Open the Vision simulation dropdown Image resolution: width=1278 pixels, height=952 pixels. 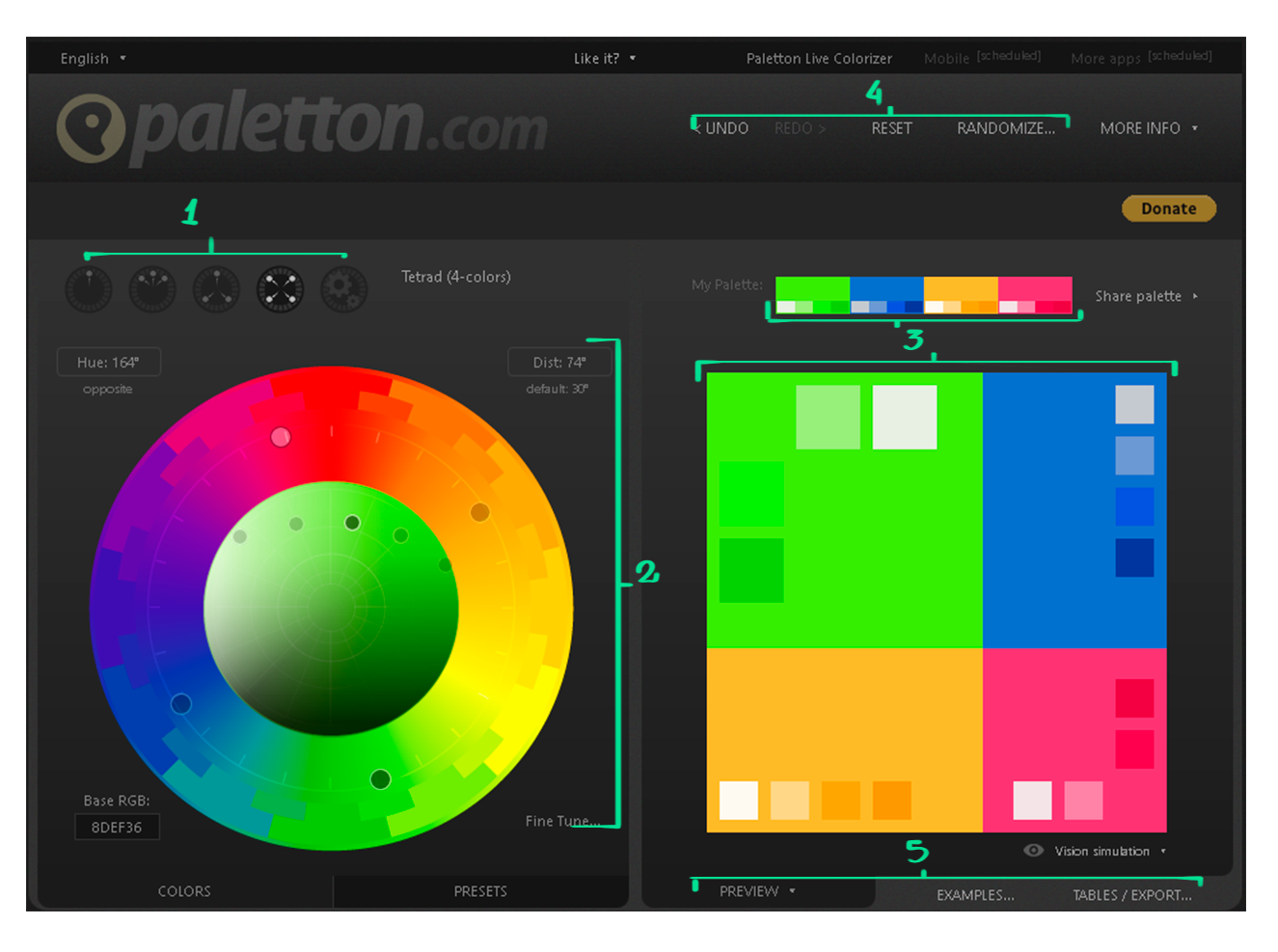tap(1110, 851)
